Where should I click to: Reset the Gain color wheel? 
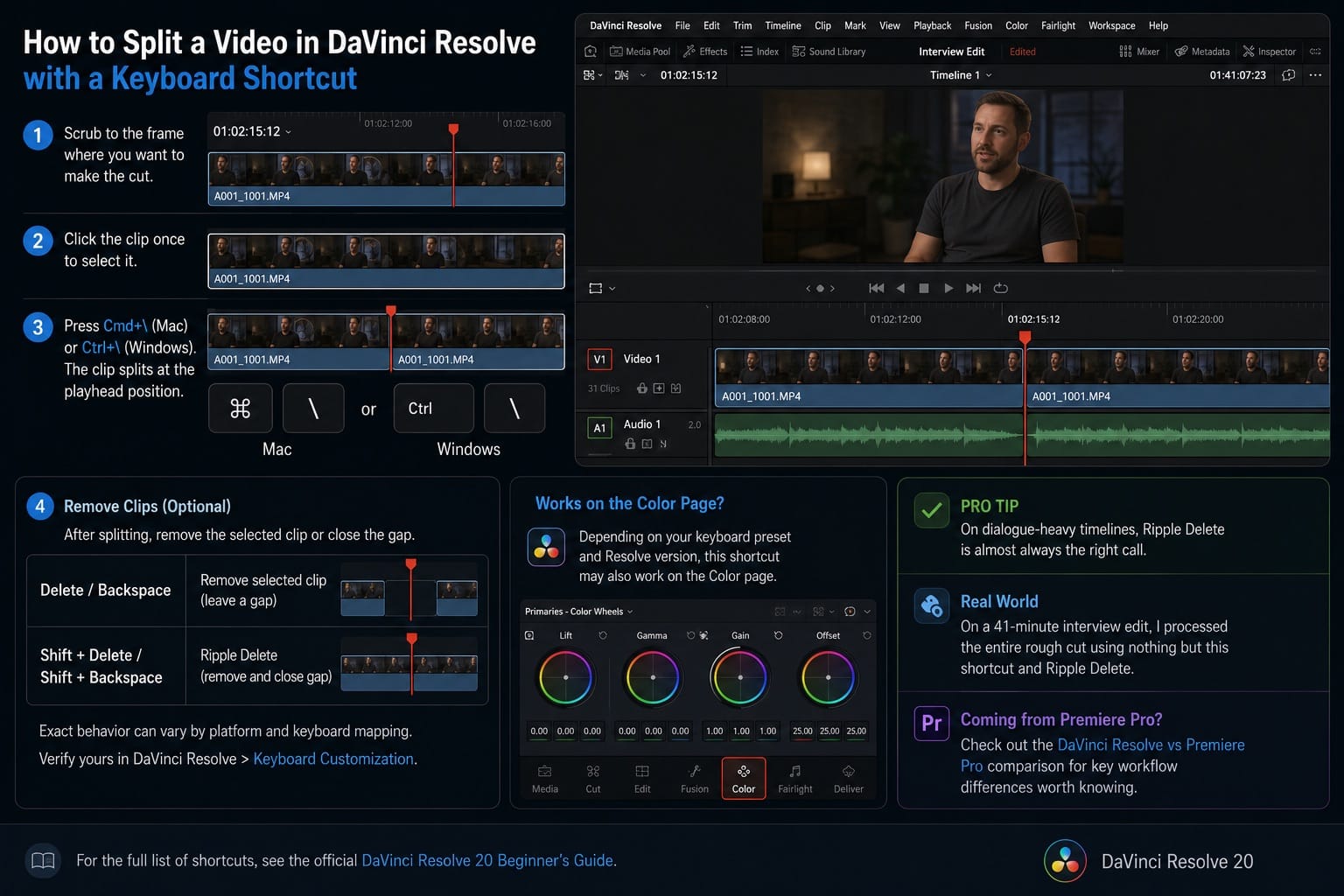(778, 635)
